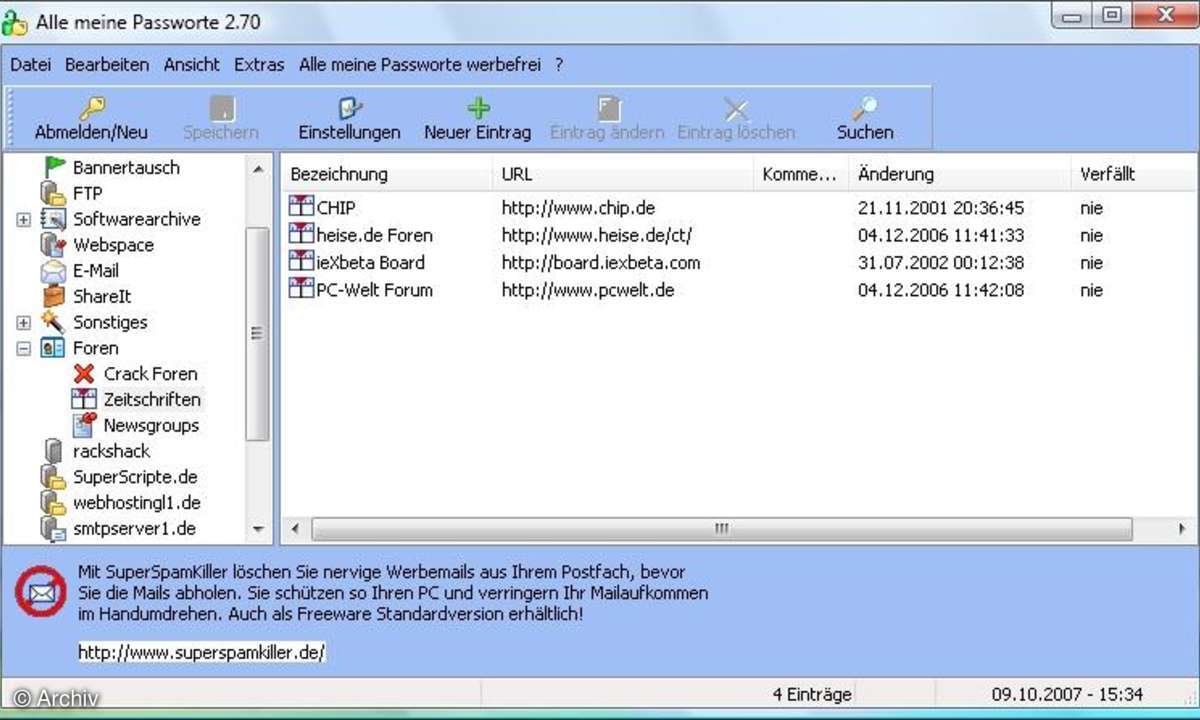
Task: Open the Datei menu
Action: click(x=30, y=65)
